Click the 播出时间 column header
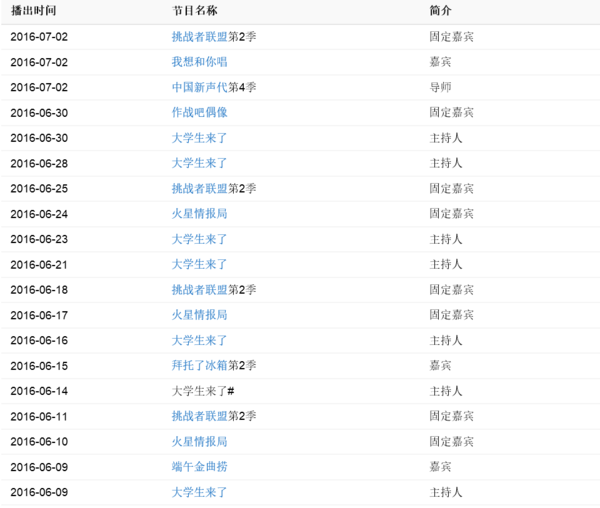600x508 pixels. [34, 11]
